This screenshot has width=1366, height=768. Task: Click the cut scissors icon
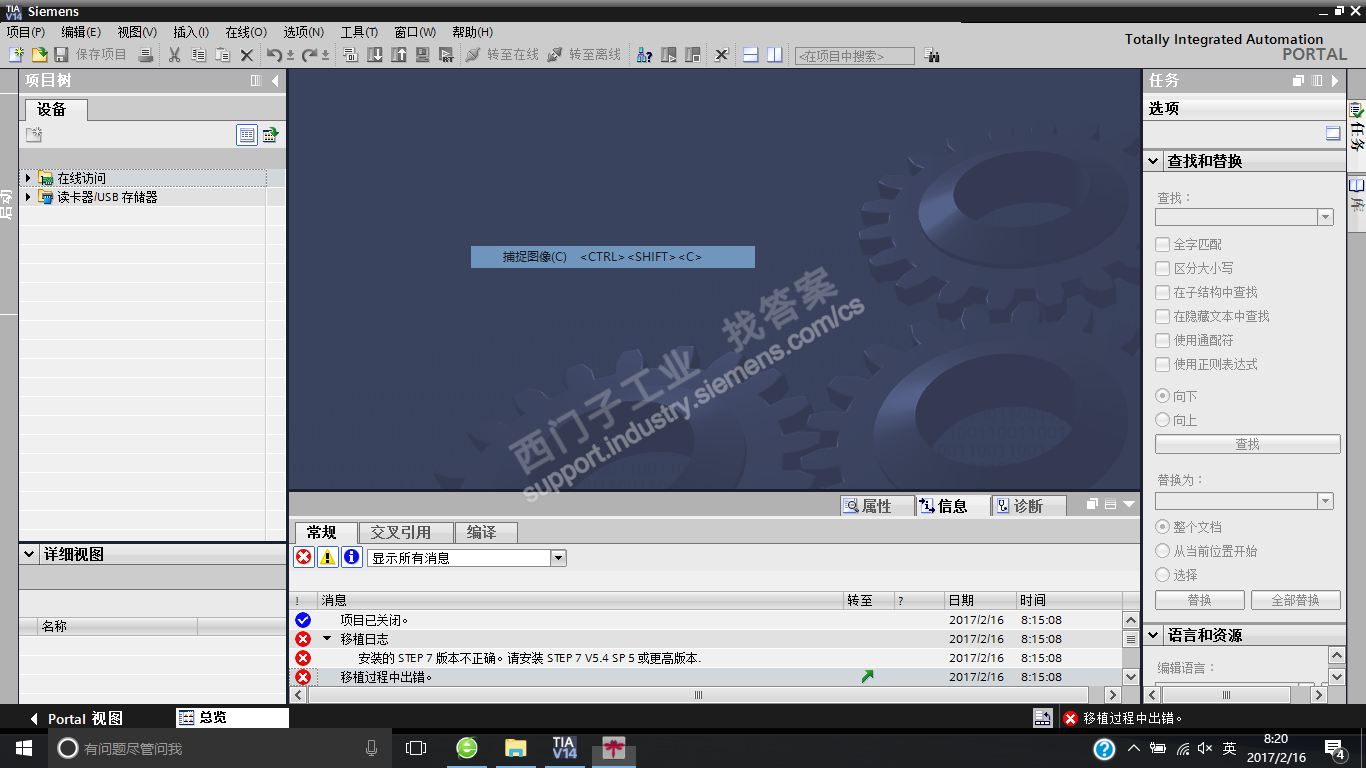174,55
